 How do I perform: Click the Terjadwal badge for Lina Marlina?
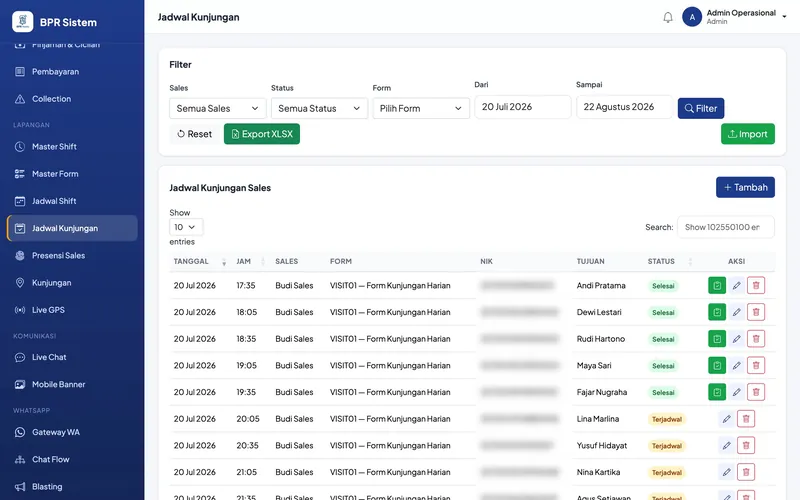[667, 419]
